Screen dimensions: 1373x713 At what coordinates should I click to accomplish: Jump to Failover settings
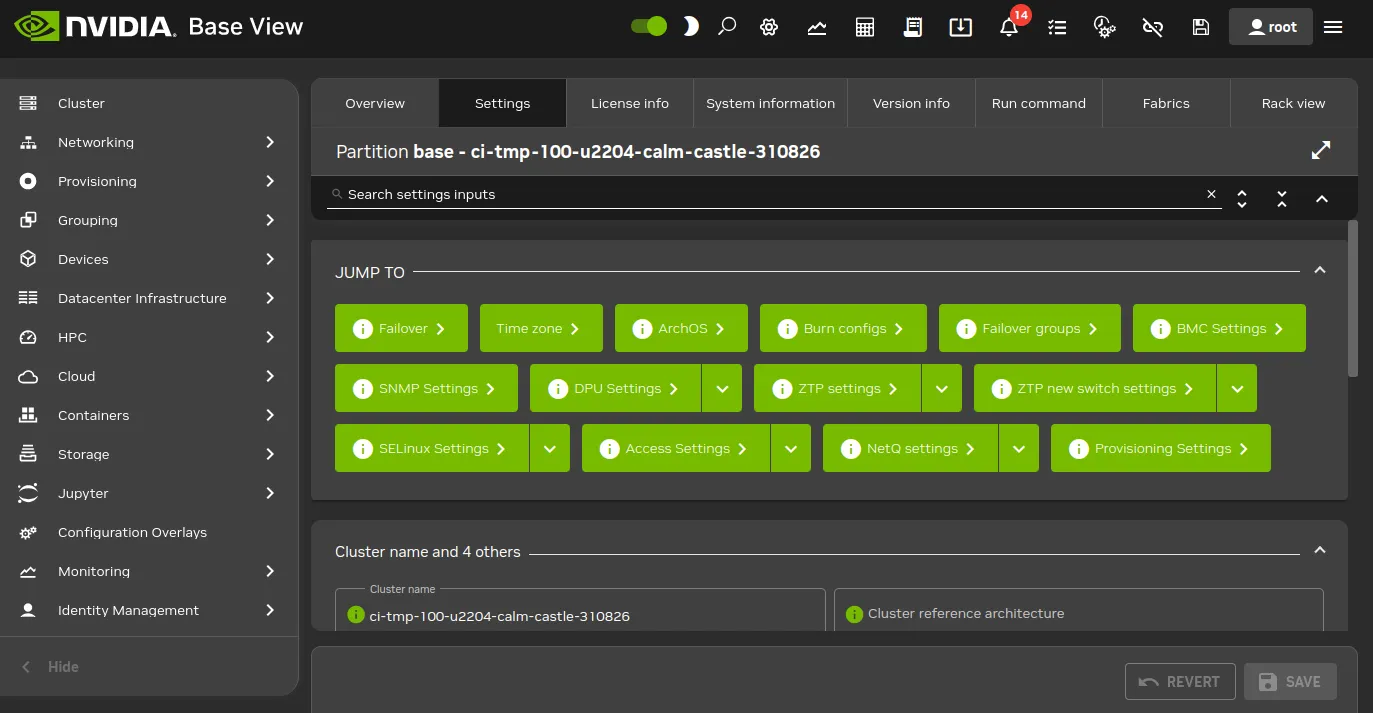(x=401, y=328)
